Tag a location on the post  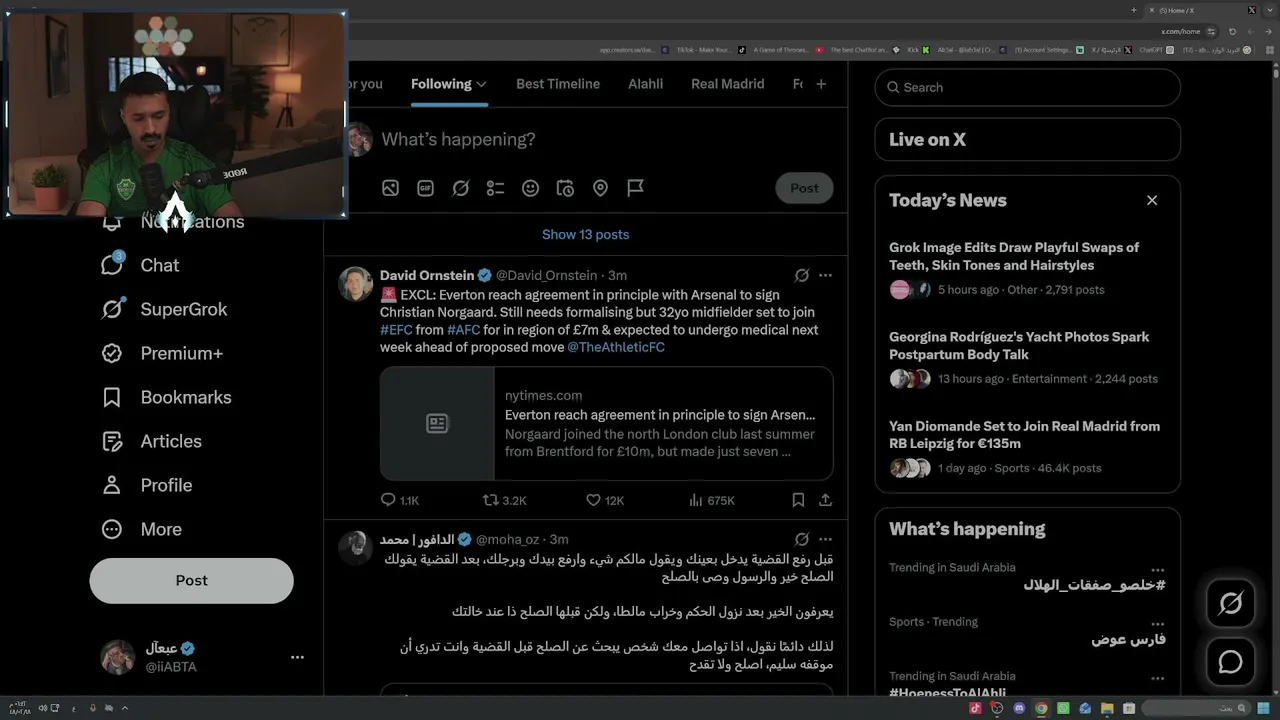(600, 188)
